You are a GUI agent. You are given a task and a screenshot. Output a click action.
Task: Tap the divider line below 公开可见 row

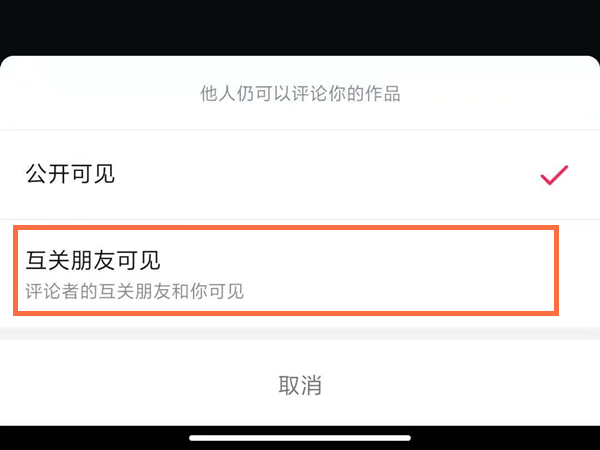[x=300, y=219]
